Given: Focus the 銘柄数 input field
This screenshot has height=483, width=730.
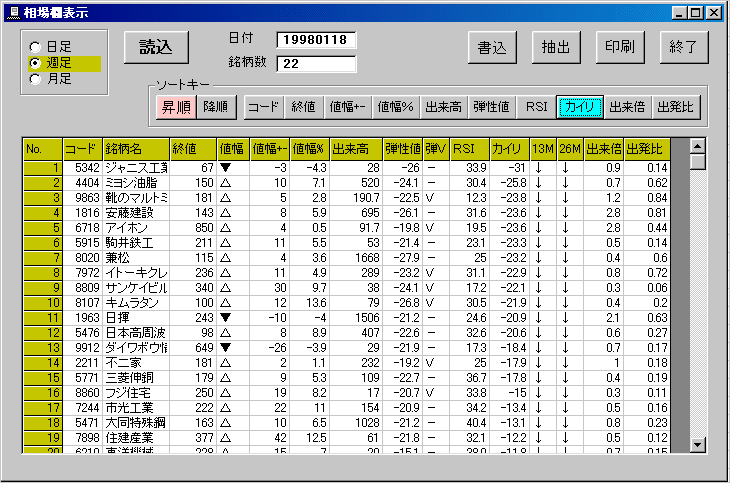Looking at the screenshot, I should coord(316,64).
